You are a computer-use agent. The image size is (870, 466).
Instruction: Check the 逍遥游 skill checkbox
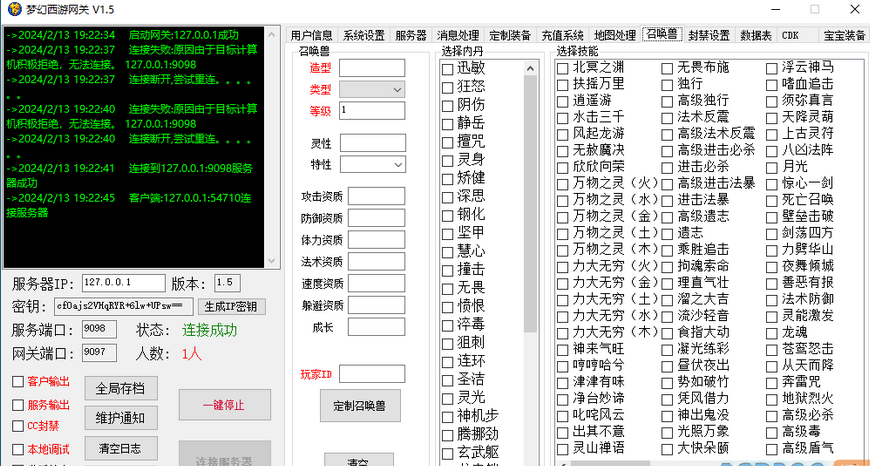563,102
